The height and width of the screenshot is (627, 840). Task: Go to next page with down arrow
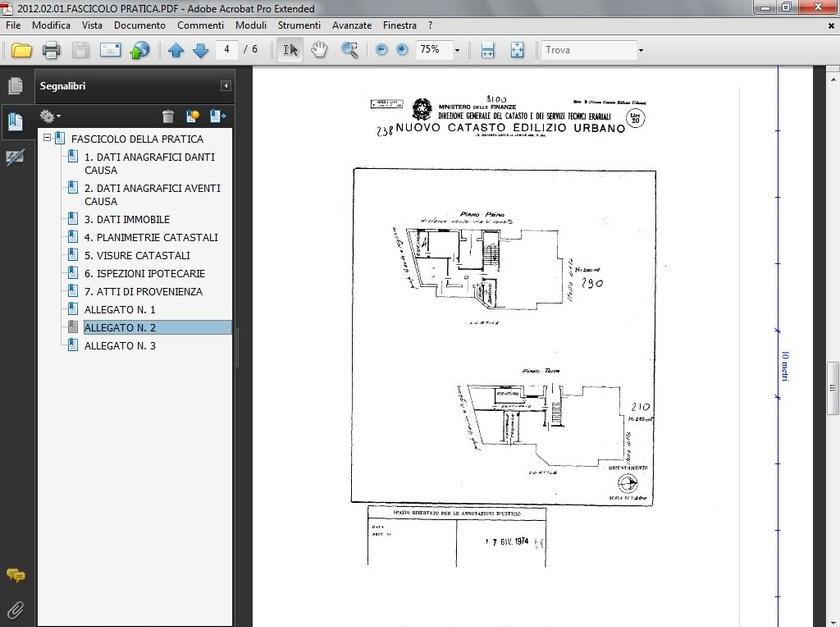point(200,50)
